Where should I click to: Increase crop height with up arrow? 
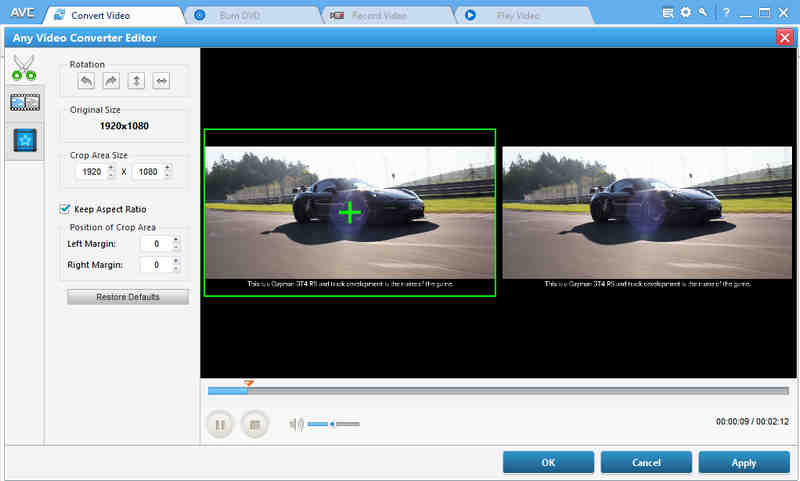tap(167, 167)
